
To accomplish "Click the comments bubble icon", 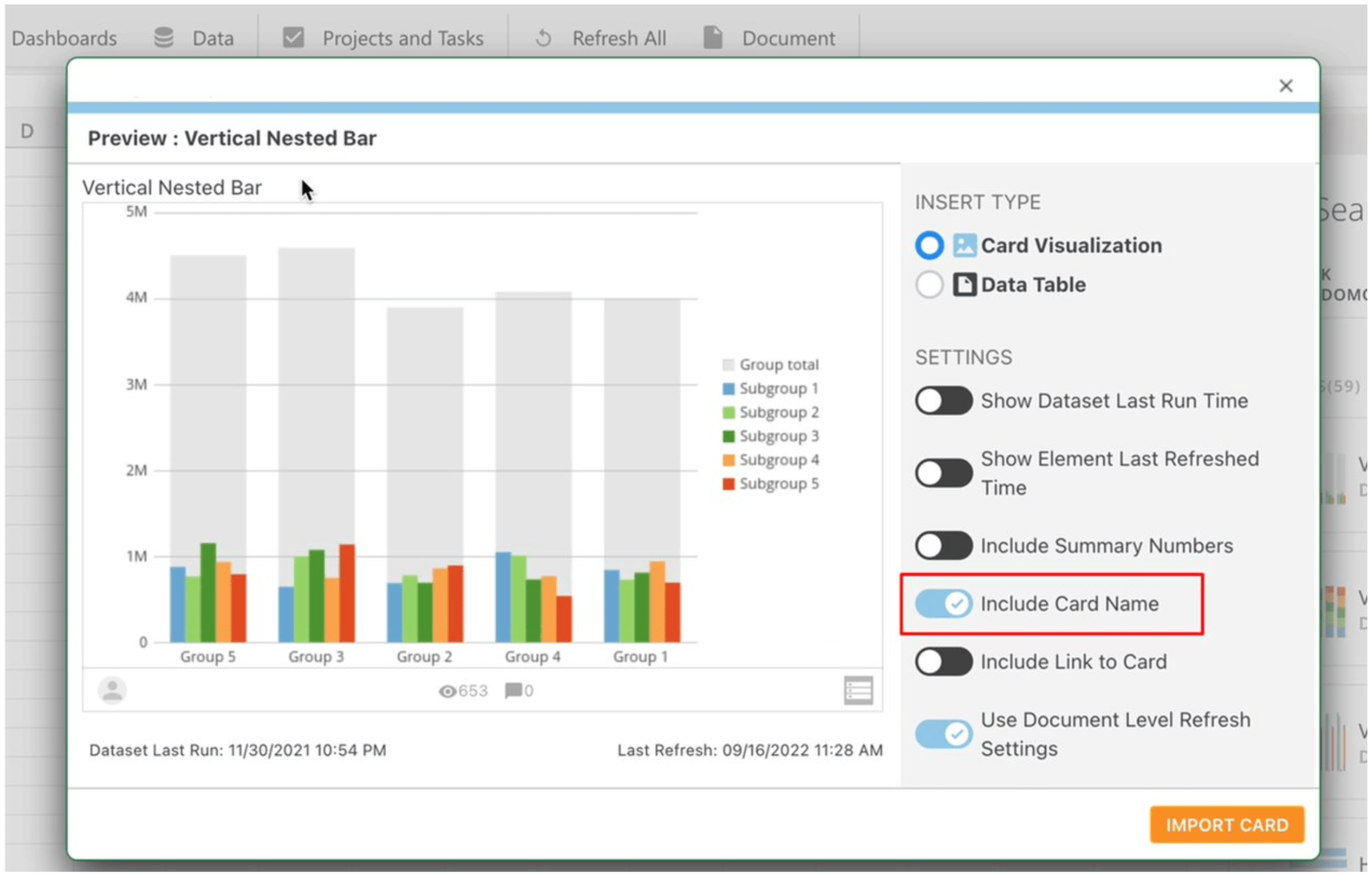I will point(513,690).
